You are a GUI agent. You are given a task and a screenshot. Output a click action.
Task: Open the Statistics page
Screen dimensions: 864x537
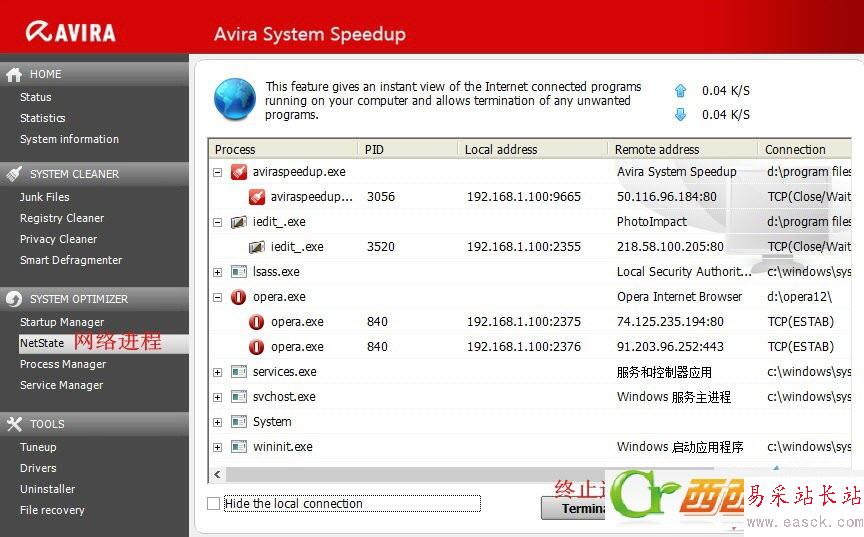click(x=42, y=118)
